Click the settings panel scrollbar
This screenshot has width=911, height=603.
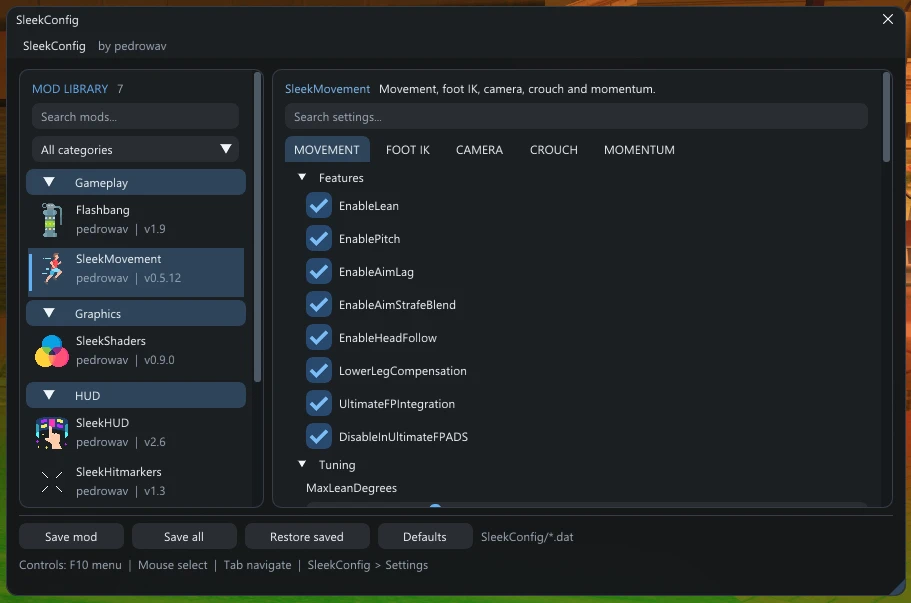click(886, 117)
